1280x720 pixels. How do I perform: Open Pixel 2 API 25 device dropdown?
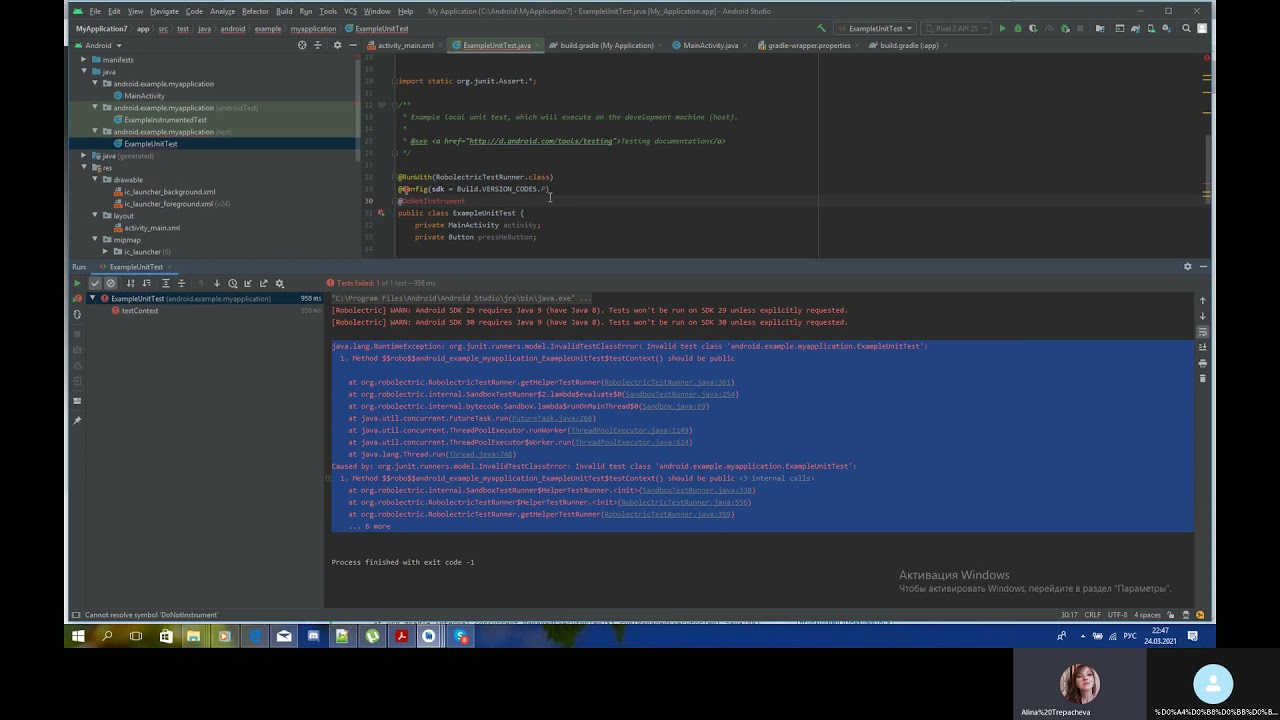click(x=956, y=29)
